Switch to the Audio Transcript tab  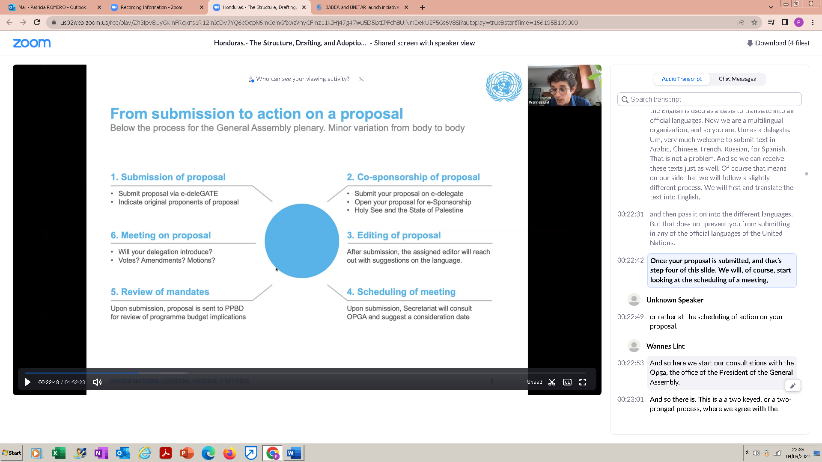(x=682, y=78)
